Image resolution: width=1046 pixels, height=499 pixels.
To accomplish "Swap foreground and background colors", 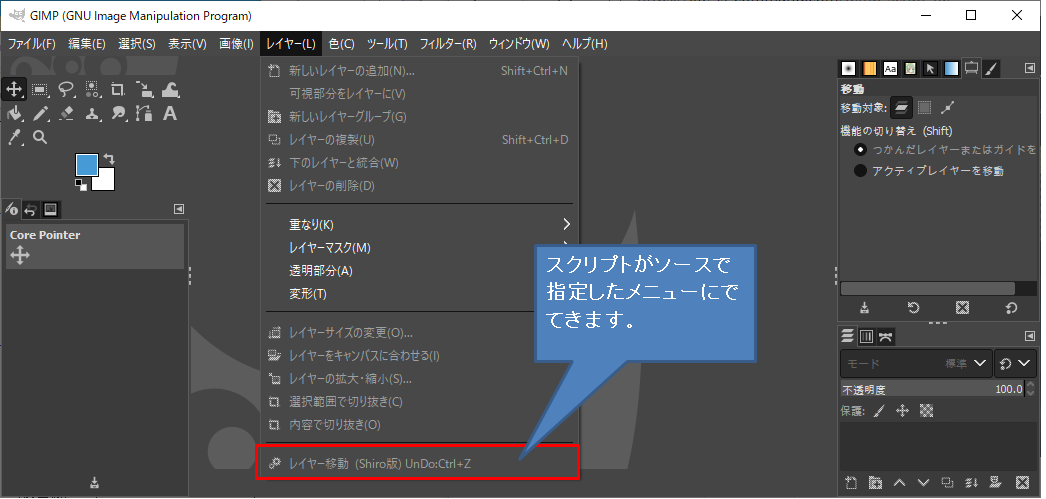I will [x=109, y=159].
